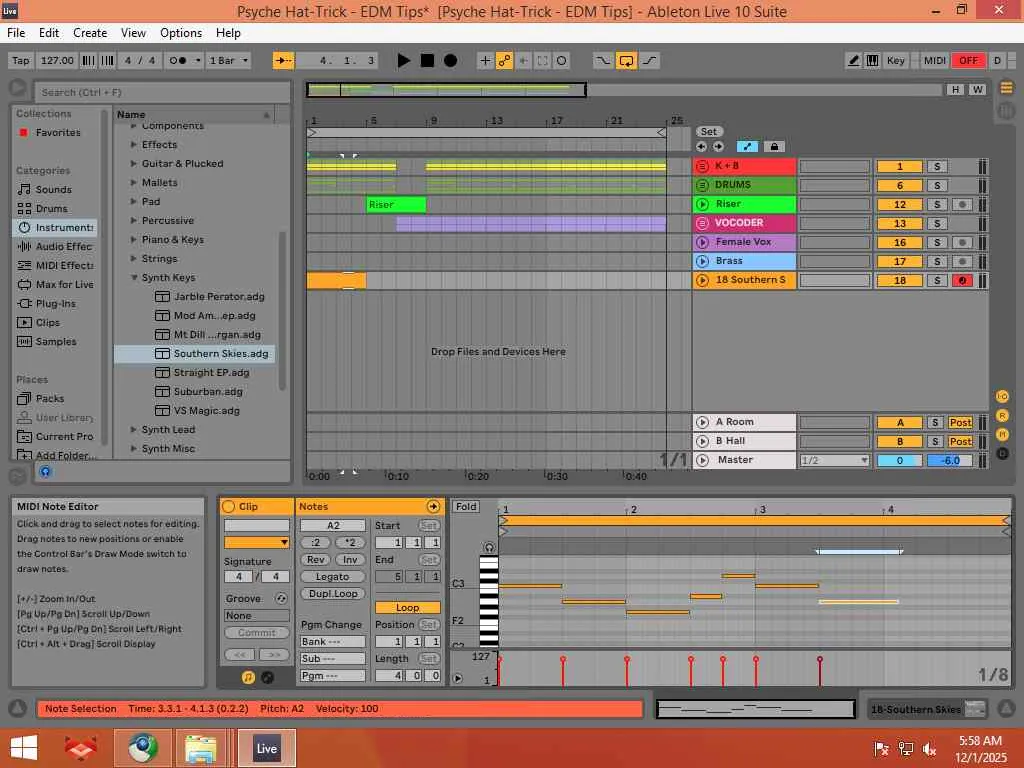Viewport: 1024px width, 768px height.
Task: Toggle the Loop switch in the control bar
Action: point(626,61)
